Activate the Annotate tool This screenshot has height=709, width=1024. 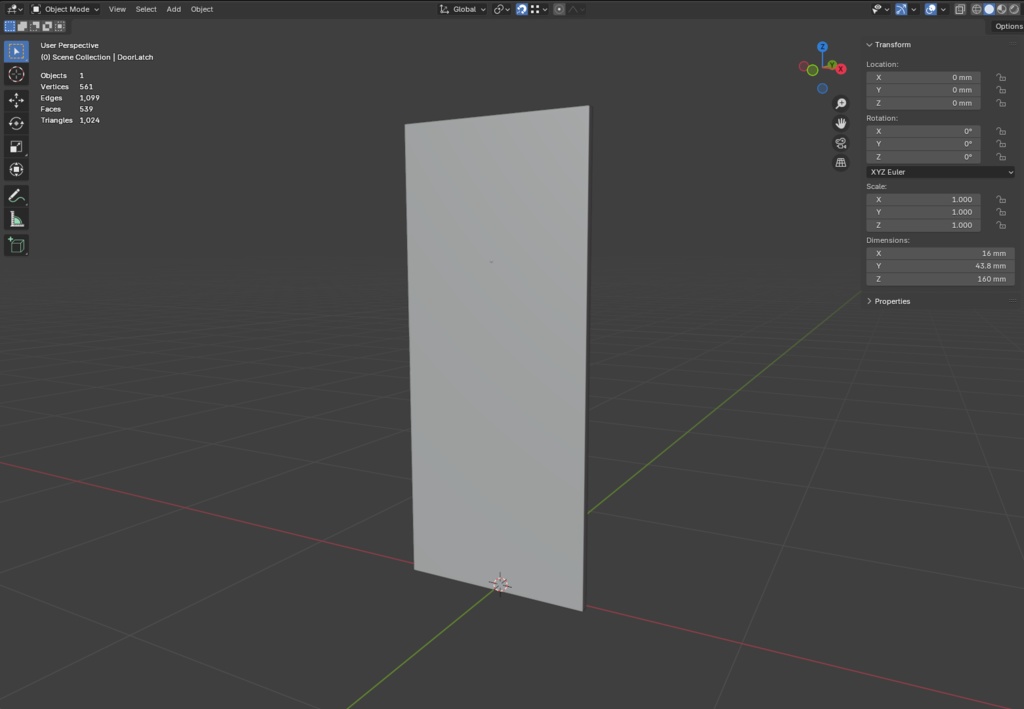tap(16, 196)
